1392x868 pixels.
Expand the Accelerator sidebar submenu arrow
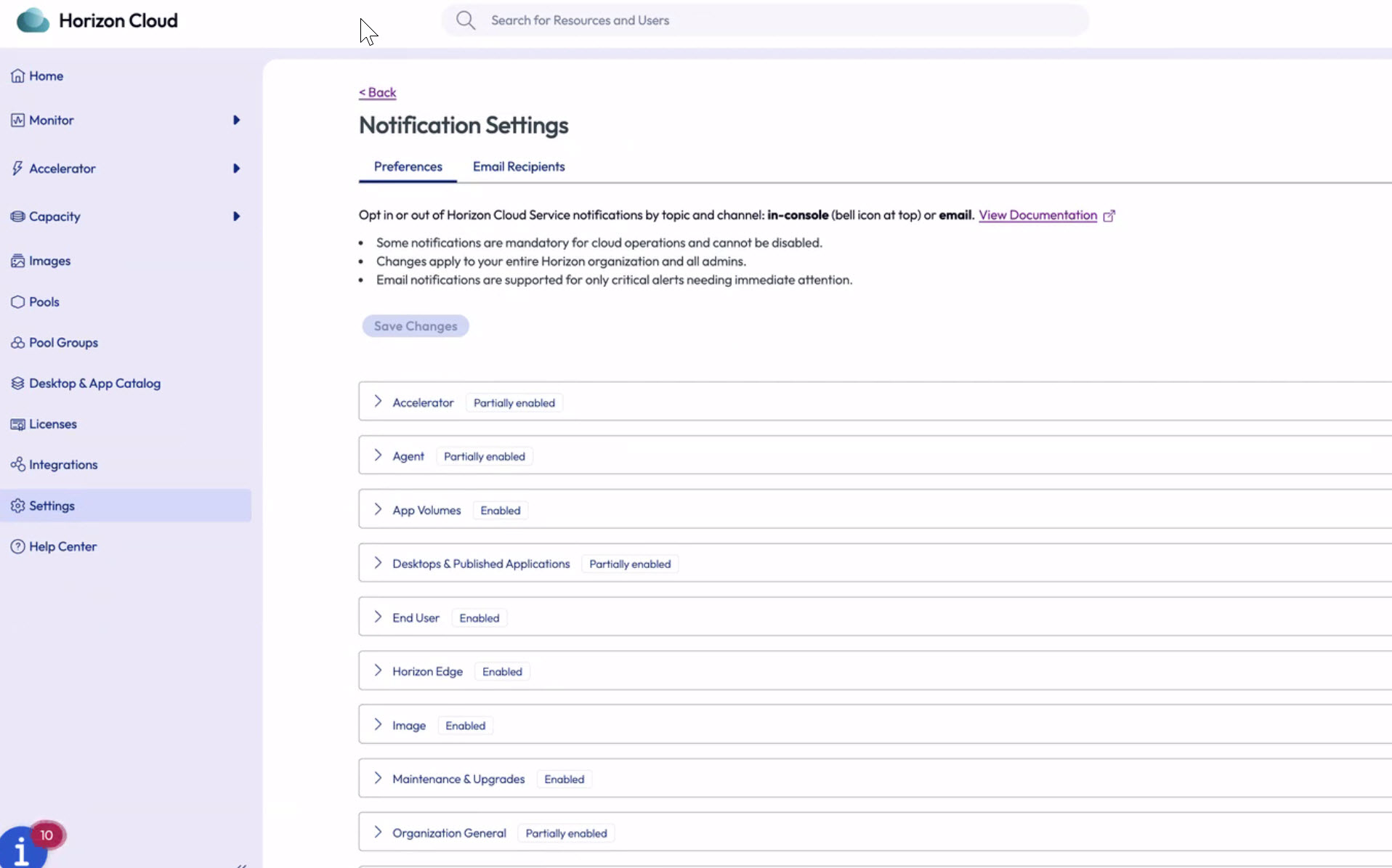236,169
